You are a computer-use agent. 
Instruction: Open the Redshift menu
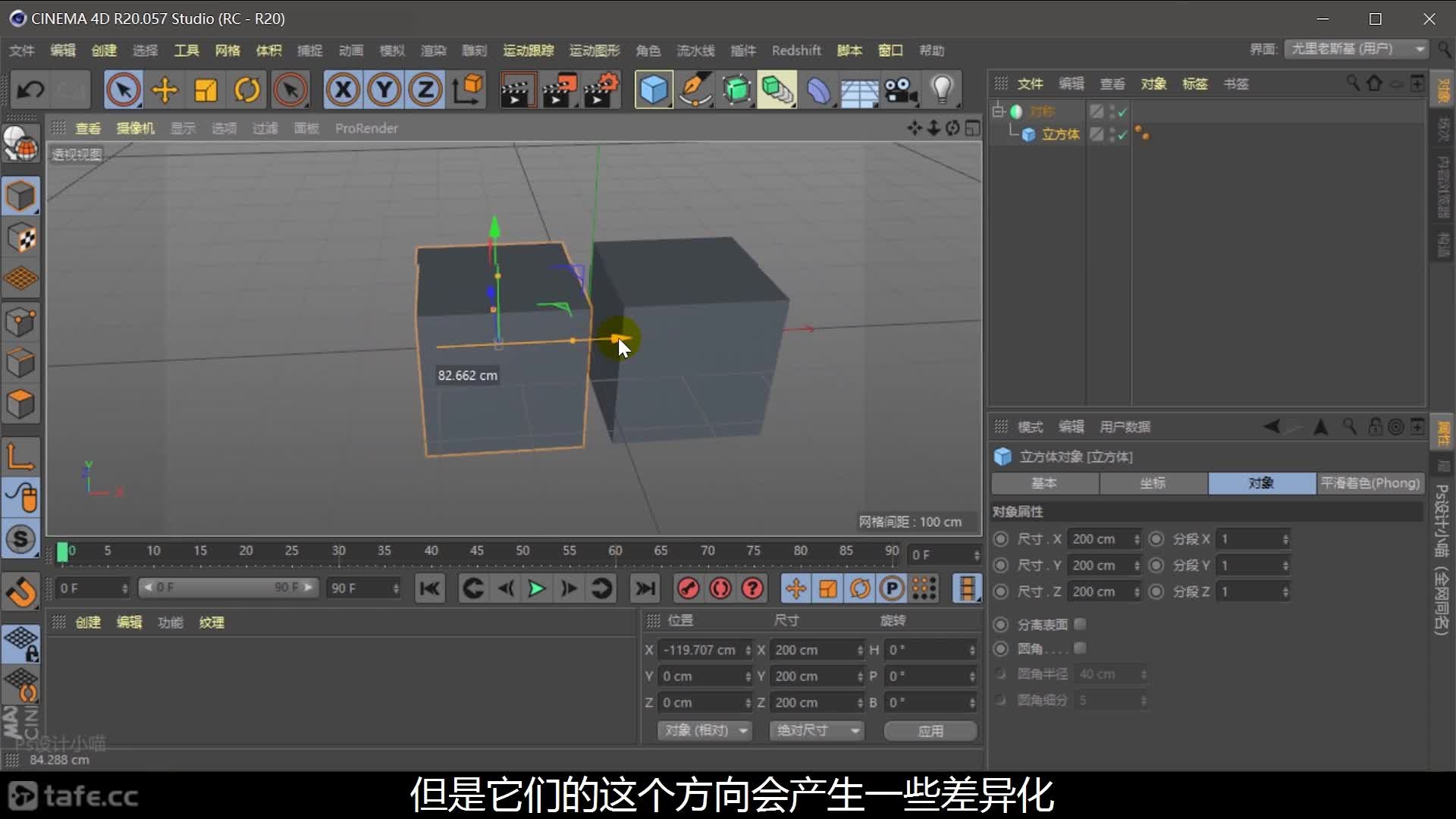(796, 50)
